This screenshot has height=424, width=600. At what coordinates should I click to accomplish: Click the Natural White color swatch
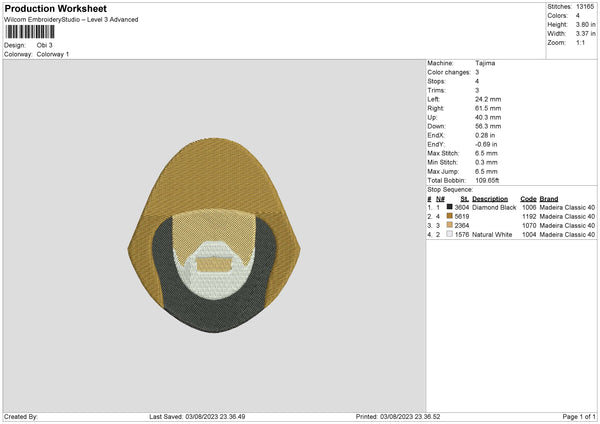(x=449, y=234)
